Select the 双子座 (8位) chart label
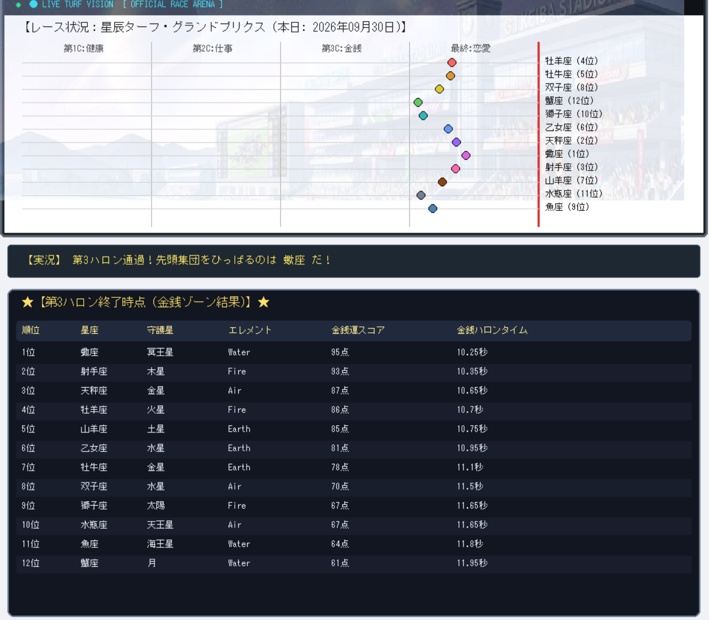This screenshot has height=620, width=709. coord(572,87)
